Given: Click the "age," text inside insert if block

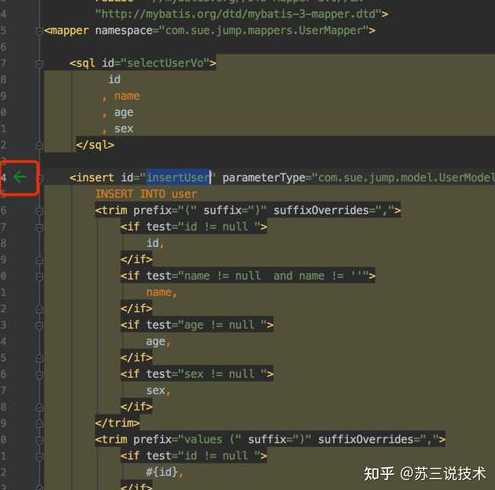Looking at the screenshot, I should pos(158,342).
